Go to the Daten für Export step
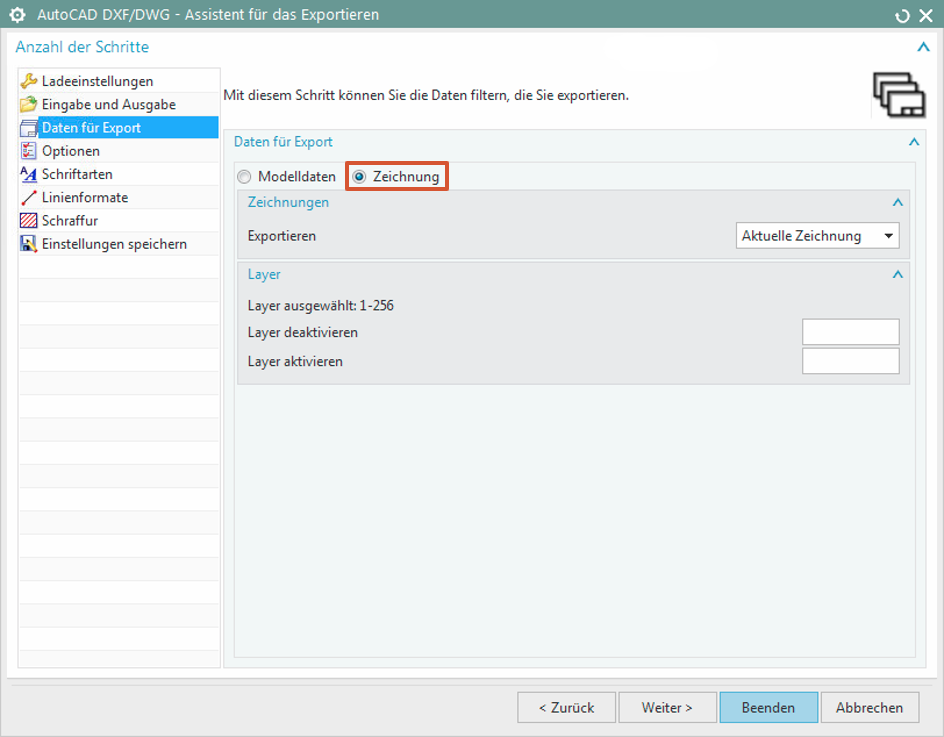The image size is (944, 737). 91,128
